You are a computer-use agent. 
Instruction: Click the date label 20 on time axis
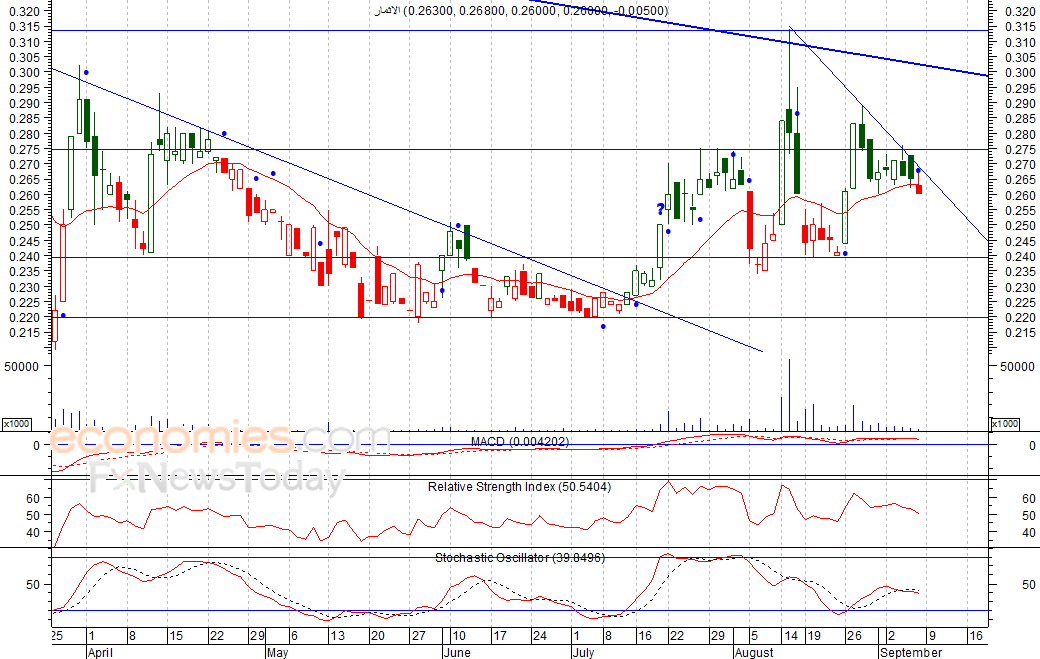pyautogui.click(x=378, y=636)
